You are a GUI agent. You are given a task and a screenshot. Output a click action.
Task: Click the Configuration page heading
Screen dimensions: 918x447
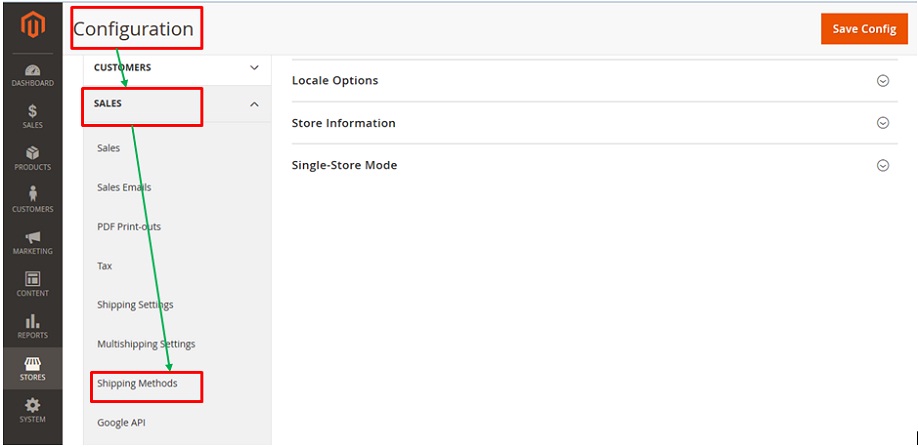[133, 29]
